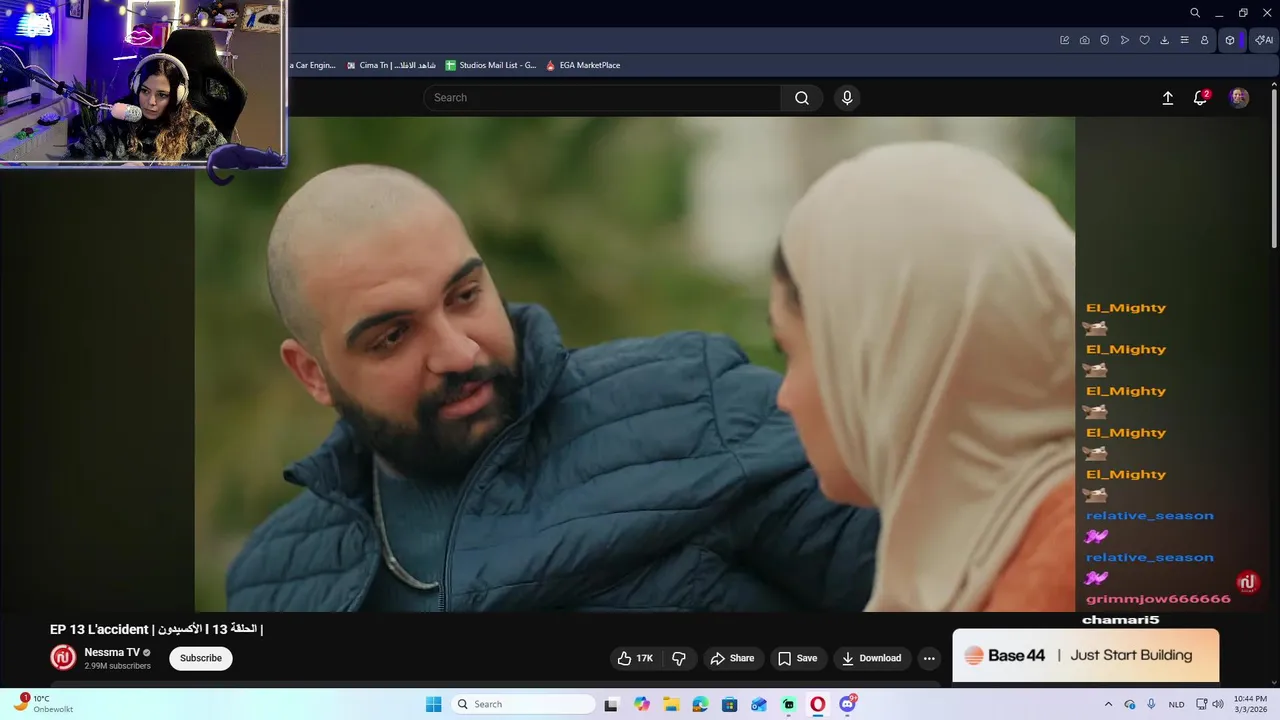Open Easy Setup sliders icon
The width and height of the screenshot is (1280, 720).
pyautogui.click(x=1185, y=40)
